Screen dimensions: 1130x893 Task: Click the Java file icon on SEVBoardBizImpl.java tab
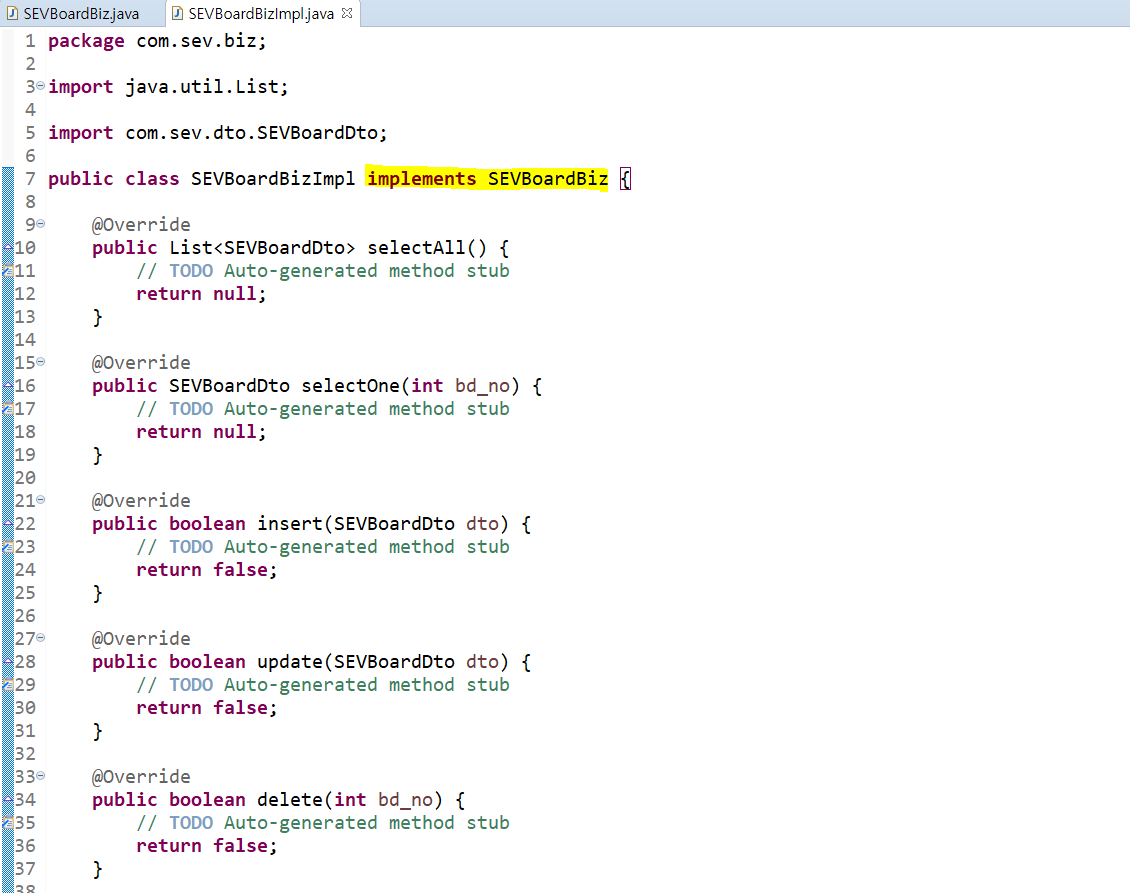[x=177, y=14]
